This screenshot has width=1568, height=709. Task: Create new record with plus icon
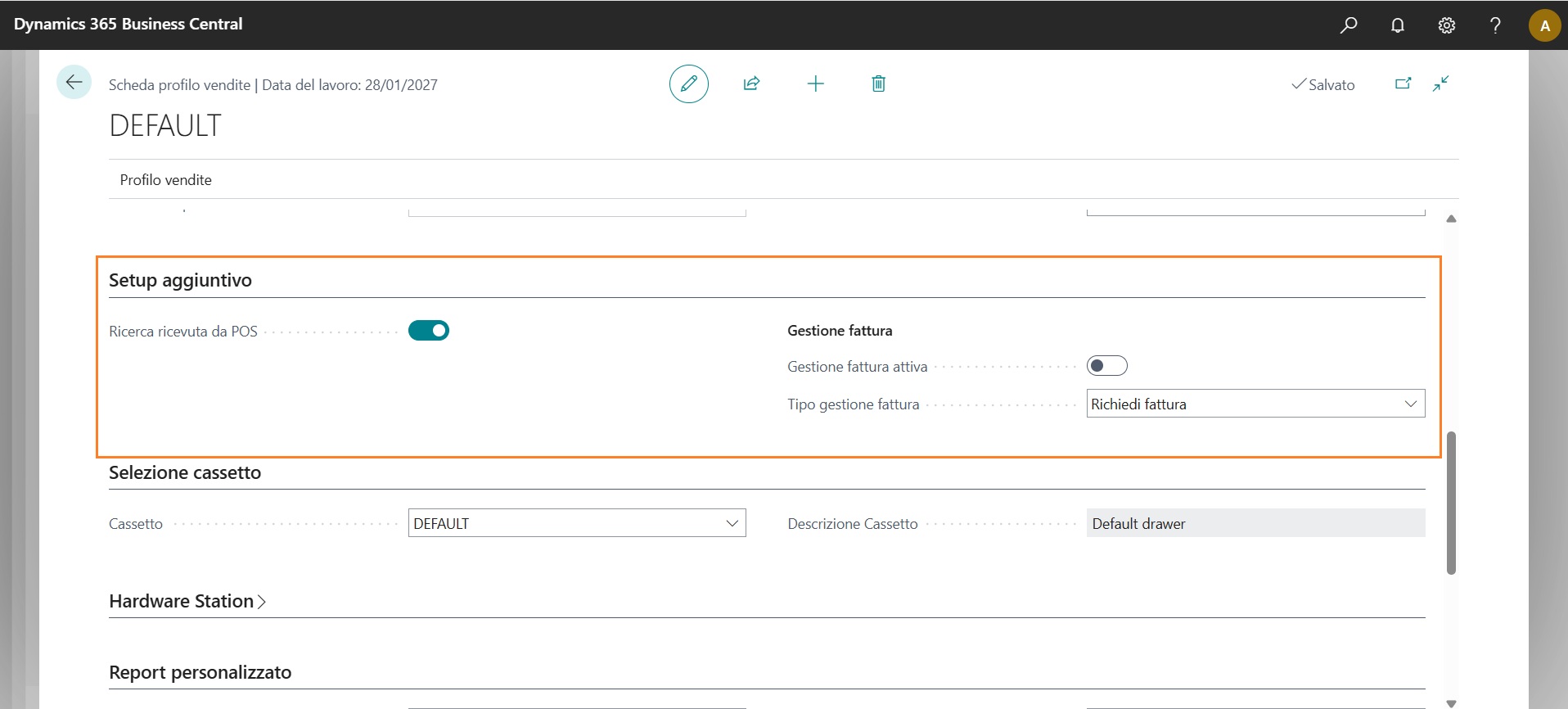pyautogui.click(x=815, y=84)
